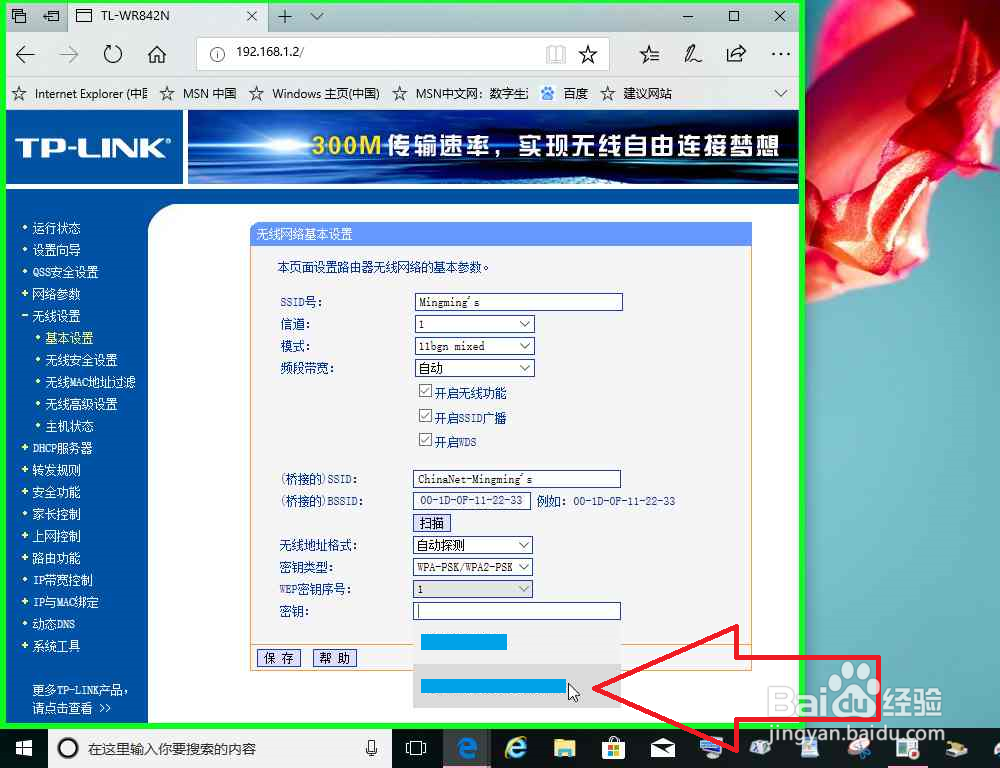The height and width of the screenshot is (768, 1000).
Task: Expand the favorites bar overflow chevron
Action: (781, 94)
